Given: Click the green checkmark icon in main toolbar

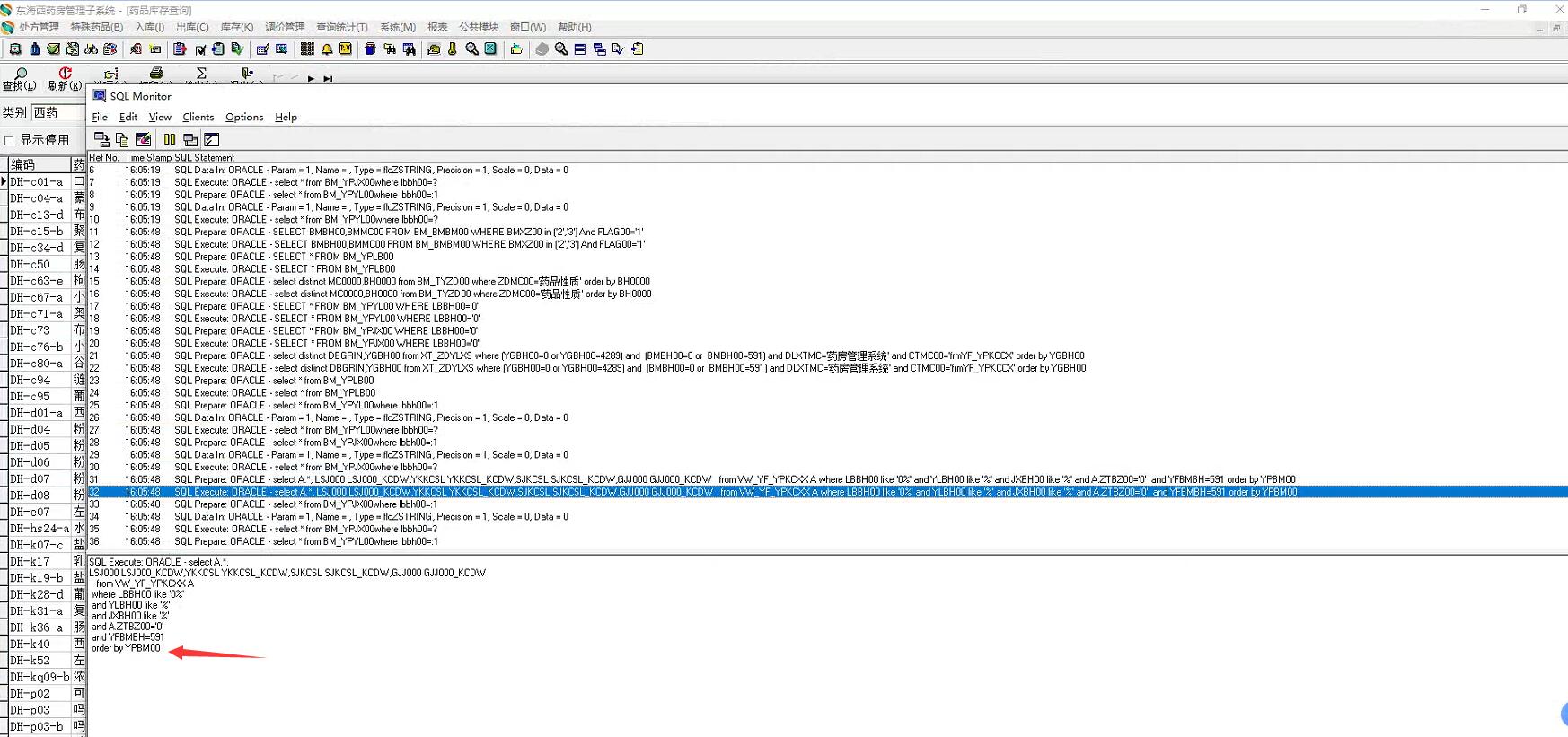Looking at the screenshot, I should pyautogui.click(x=54, y=49).
